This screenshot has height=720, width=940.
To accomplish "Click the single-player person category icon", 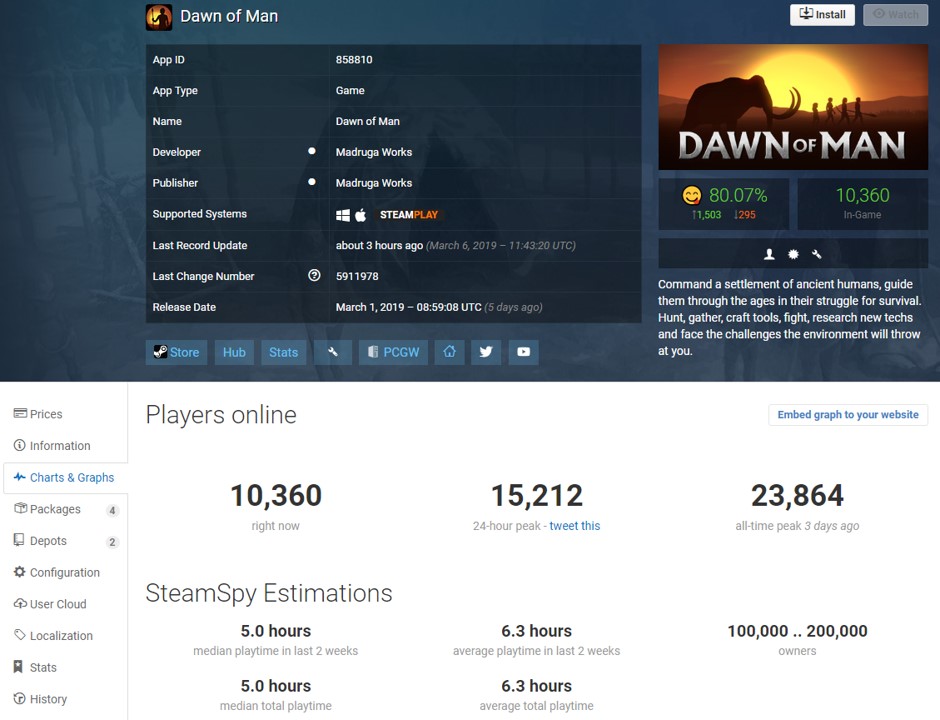I will click(769, 255).
